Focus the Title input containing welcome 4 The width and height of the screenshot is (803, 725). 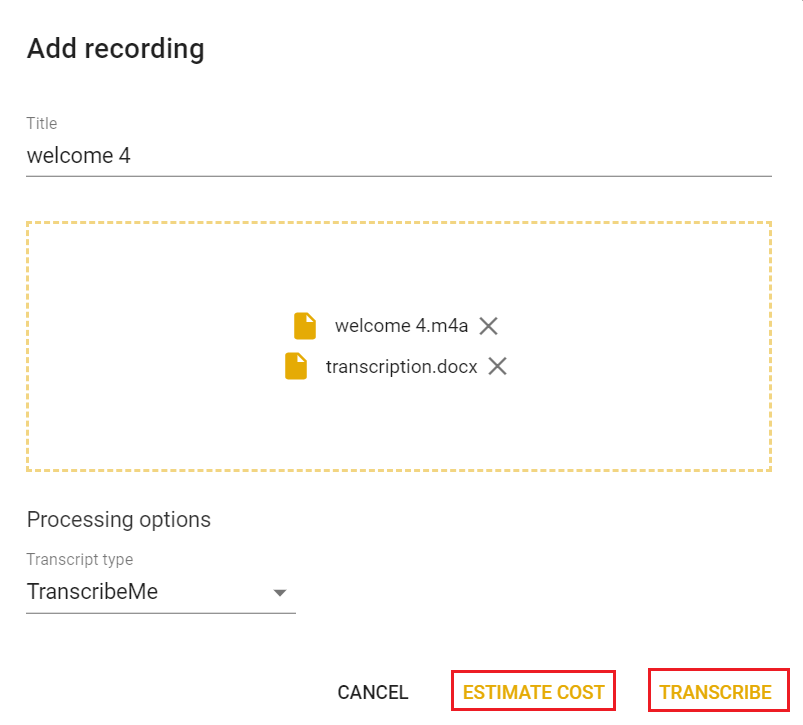coord(398,156)
